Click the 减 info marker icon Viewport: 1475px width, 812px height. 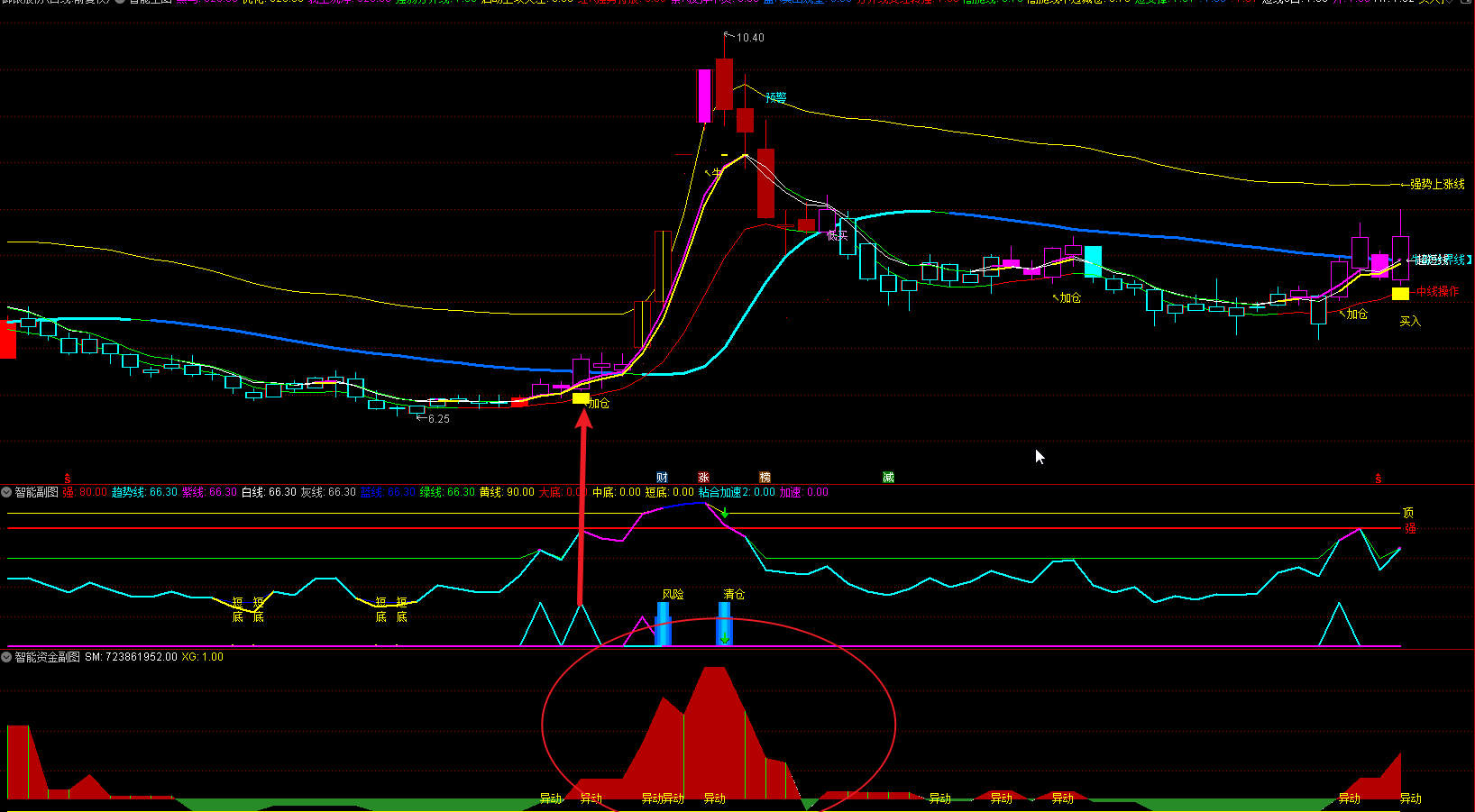[x=888, y=478]
